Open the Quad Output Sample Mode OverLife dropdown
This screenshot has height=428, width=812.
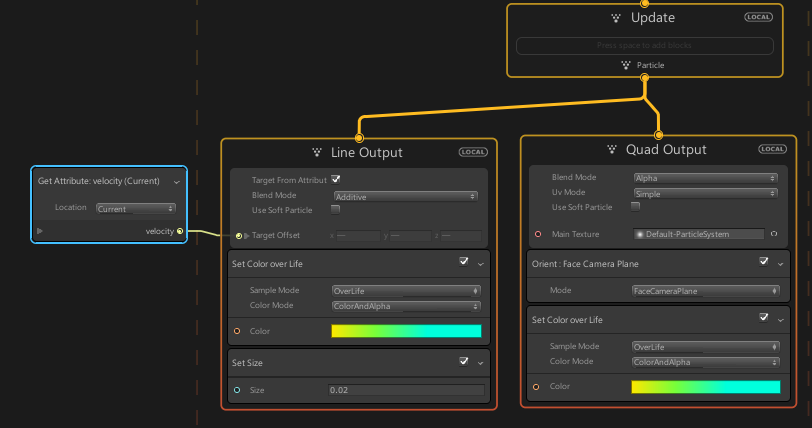coord(705,347)
